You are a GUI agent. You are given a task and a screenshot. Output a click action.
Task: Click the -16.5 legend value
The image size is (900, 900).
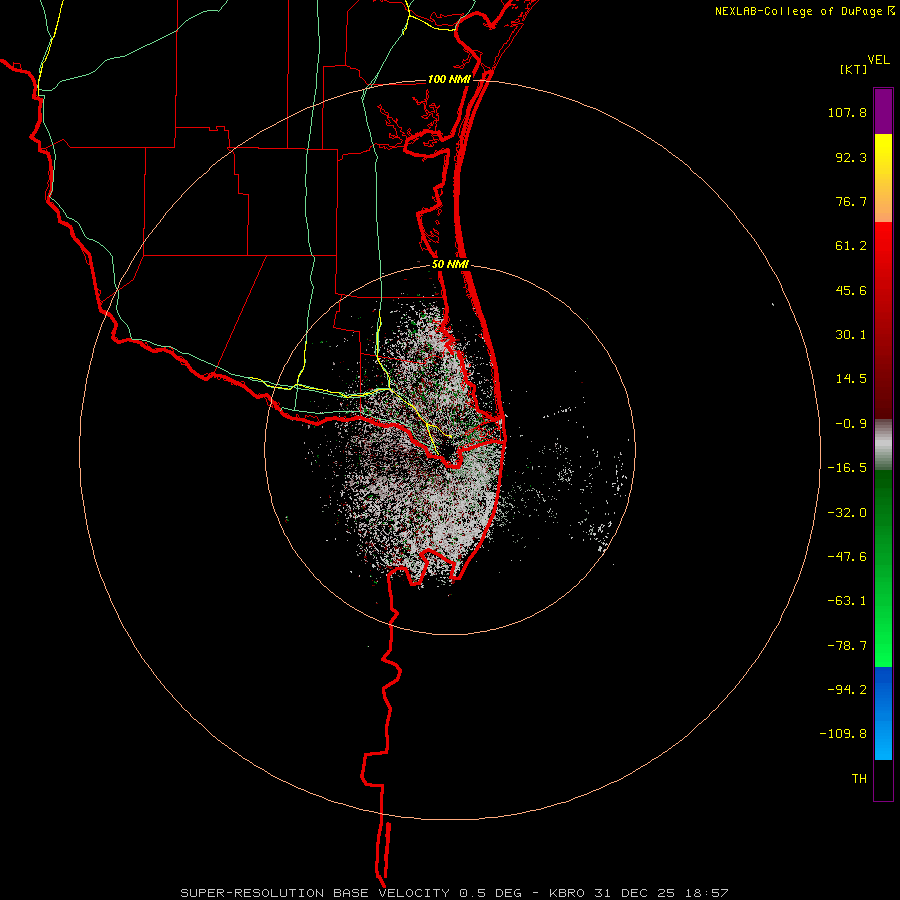click(x=847, y=468)
